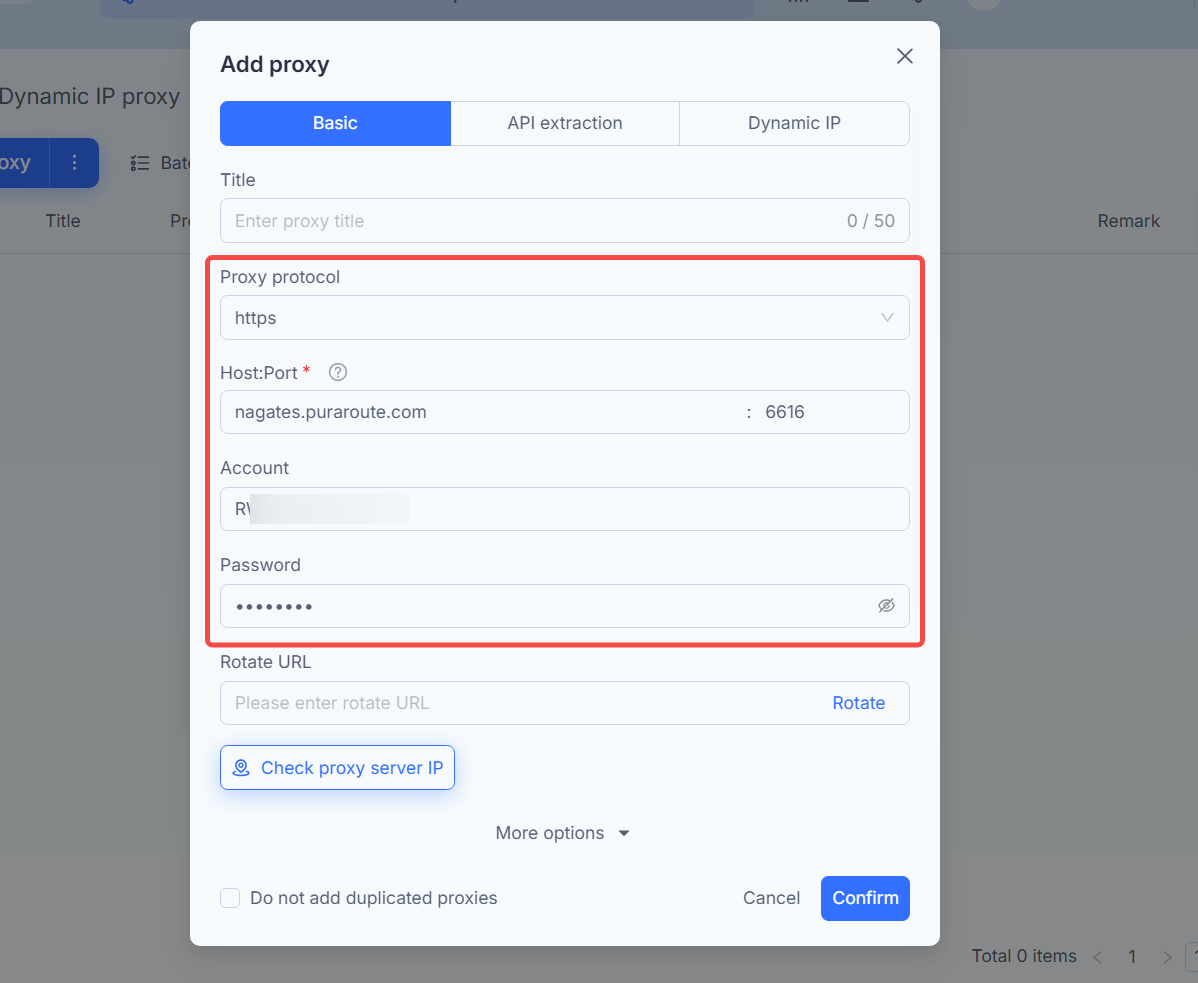Viewport: 1198px width, 983px height.
Task: Expand More options
Action: (563, 833)
